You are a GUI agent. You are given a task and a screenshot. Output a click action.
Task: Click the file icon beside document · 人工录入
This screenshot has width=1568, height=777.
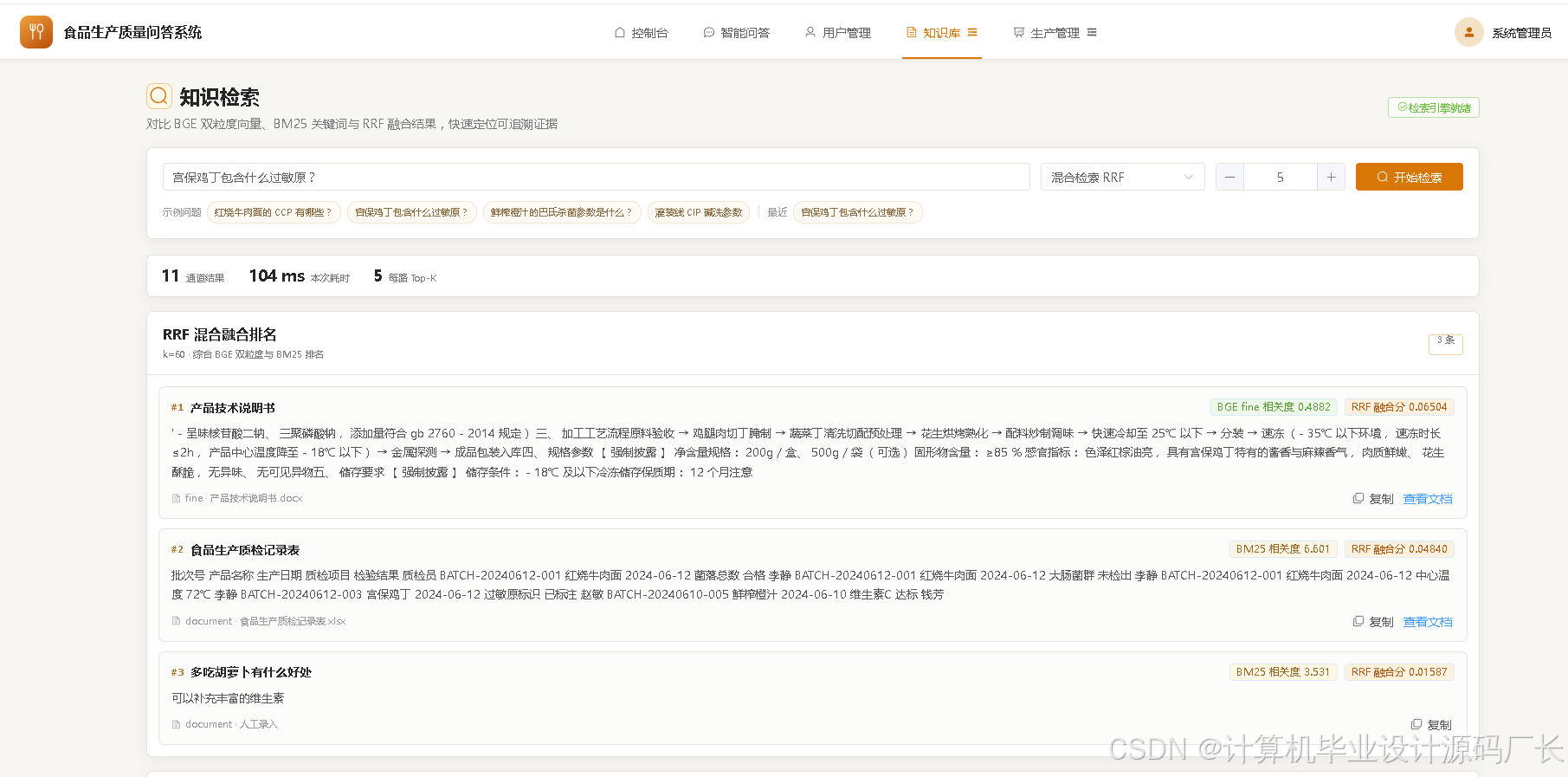[x=176, y=725]
